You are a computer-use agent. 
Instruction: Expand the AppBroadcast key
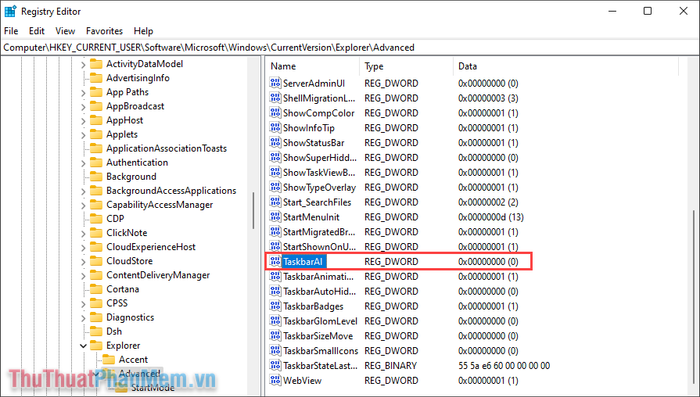83,106
